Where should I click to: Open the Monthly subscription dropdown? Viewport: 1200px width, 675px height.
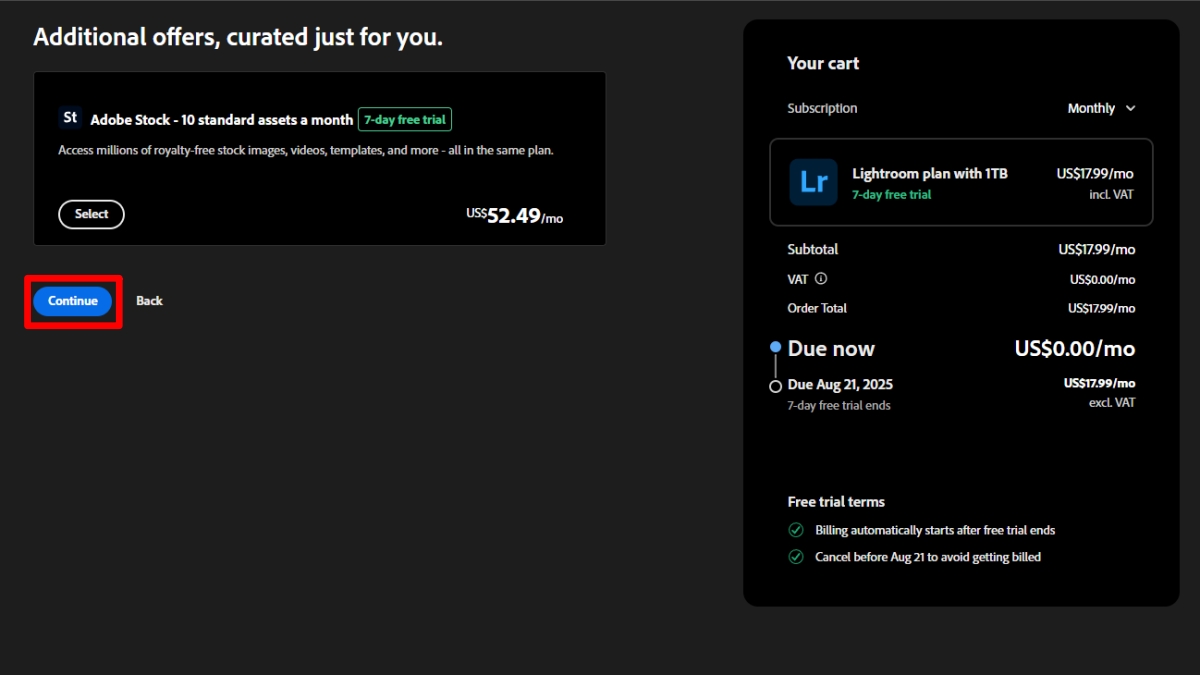pos(1101,108)
